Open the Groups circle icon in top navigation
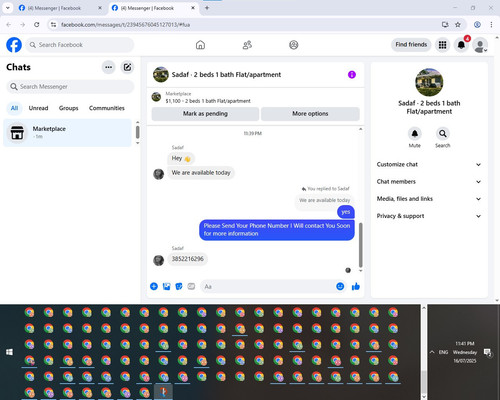 [x=294, y=45]
